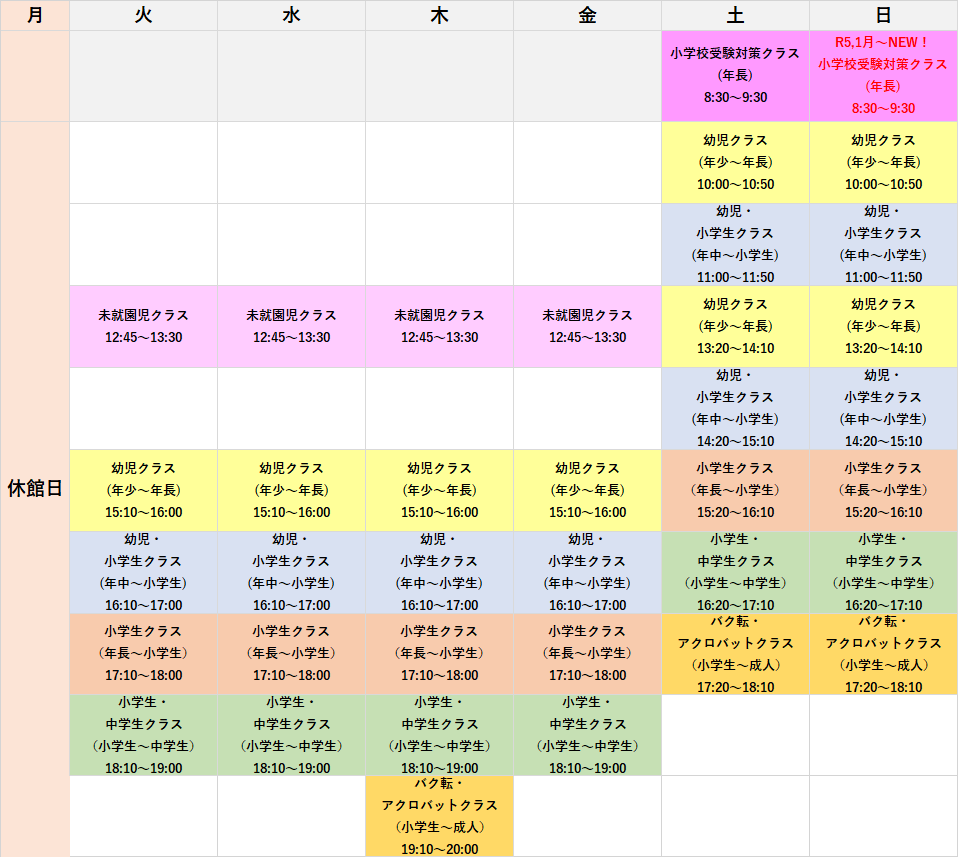The height and width of the screenshot is (857, 958).
Task: Select the 火 column header
Action: point(143,16)
